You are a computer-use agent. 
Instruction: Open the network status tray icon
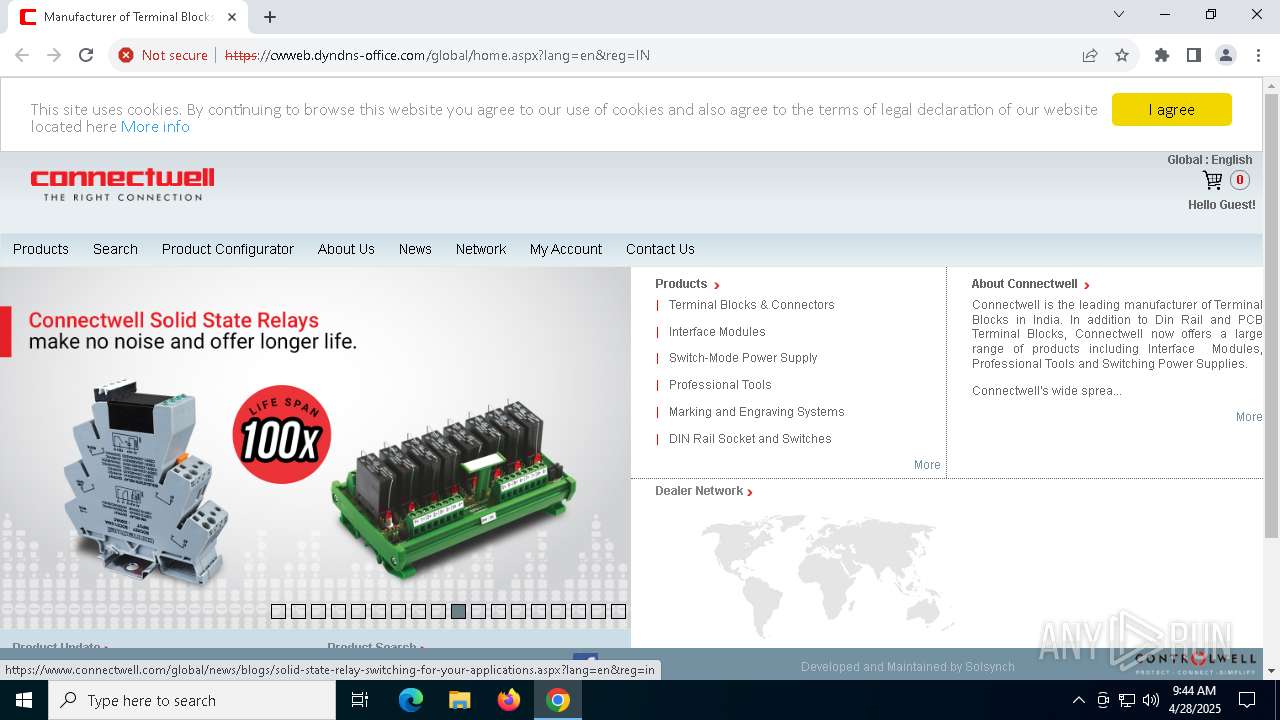pos(1127,700)
